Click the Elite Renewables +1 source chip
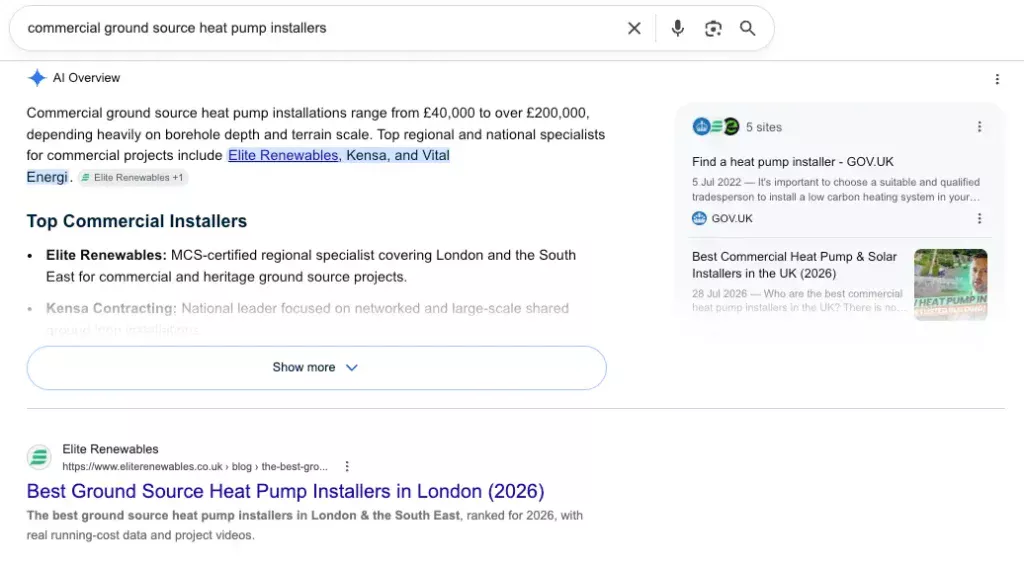1024x565 pixels. [x=133, y=178]
